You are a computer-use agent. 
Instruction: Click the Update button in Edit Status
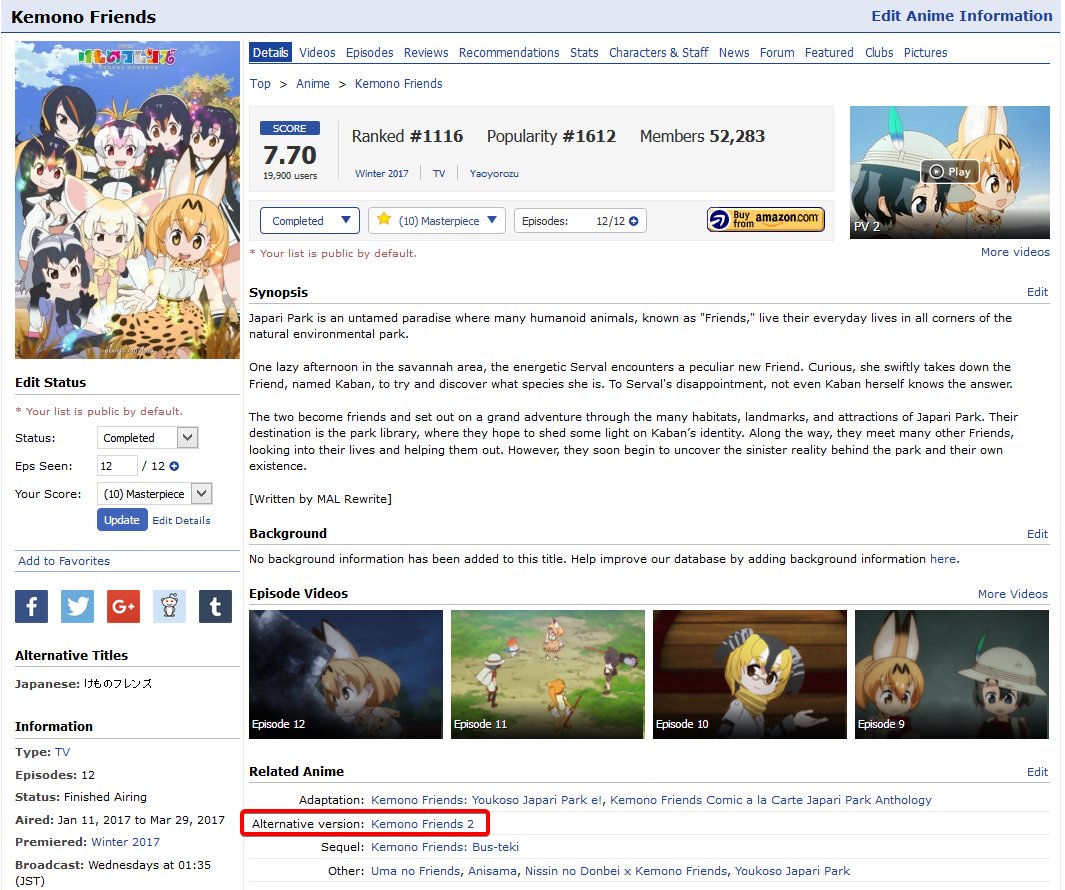(x=121, y=520)
